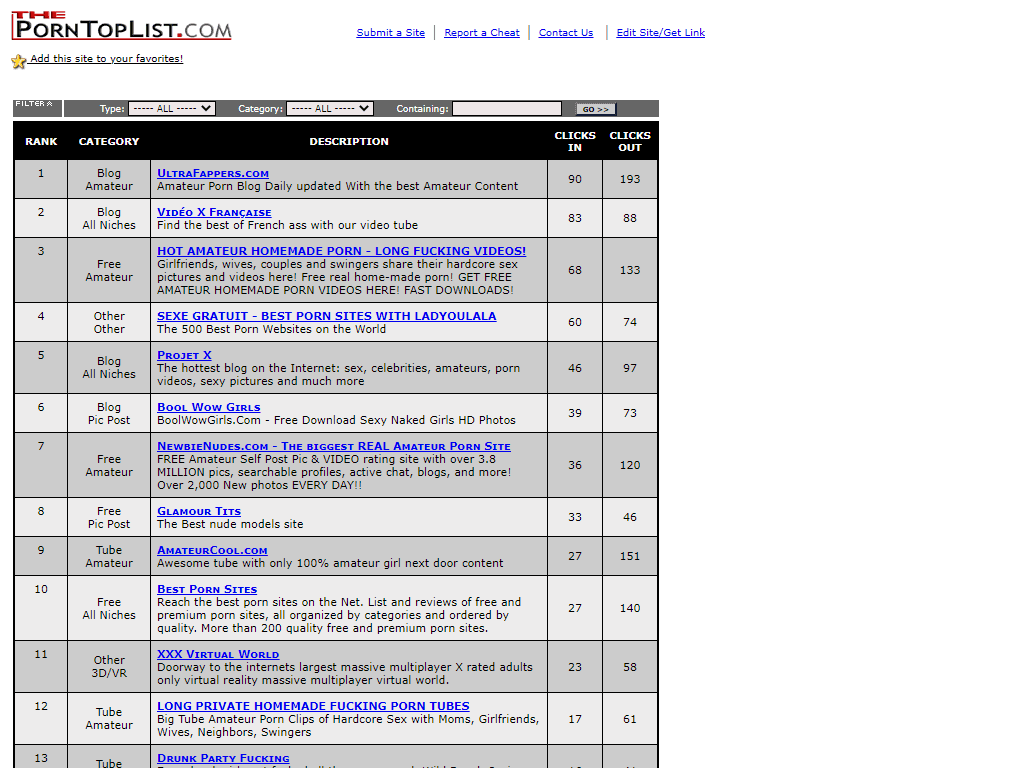Open the Submit a Site link
The image size is (1024, 768).
(x=390, y=33)
